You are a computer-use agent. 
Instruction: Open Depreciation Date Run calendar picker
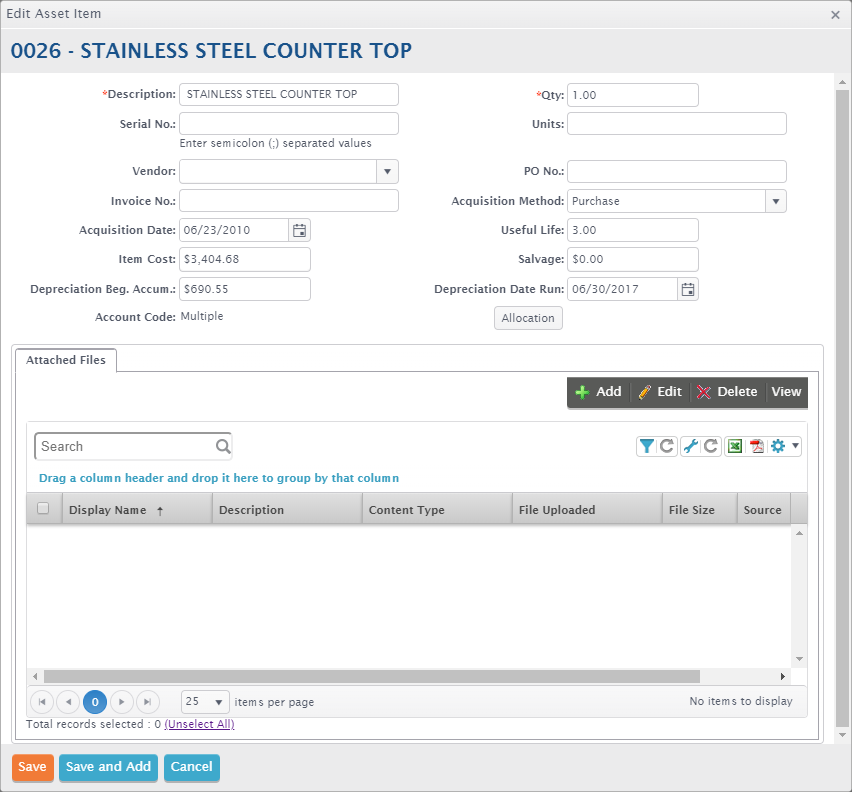click(x=687, y=289)
